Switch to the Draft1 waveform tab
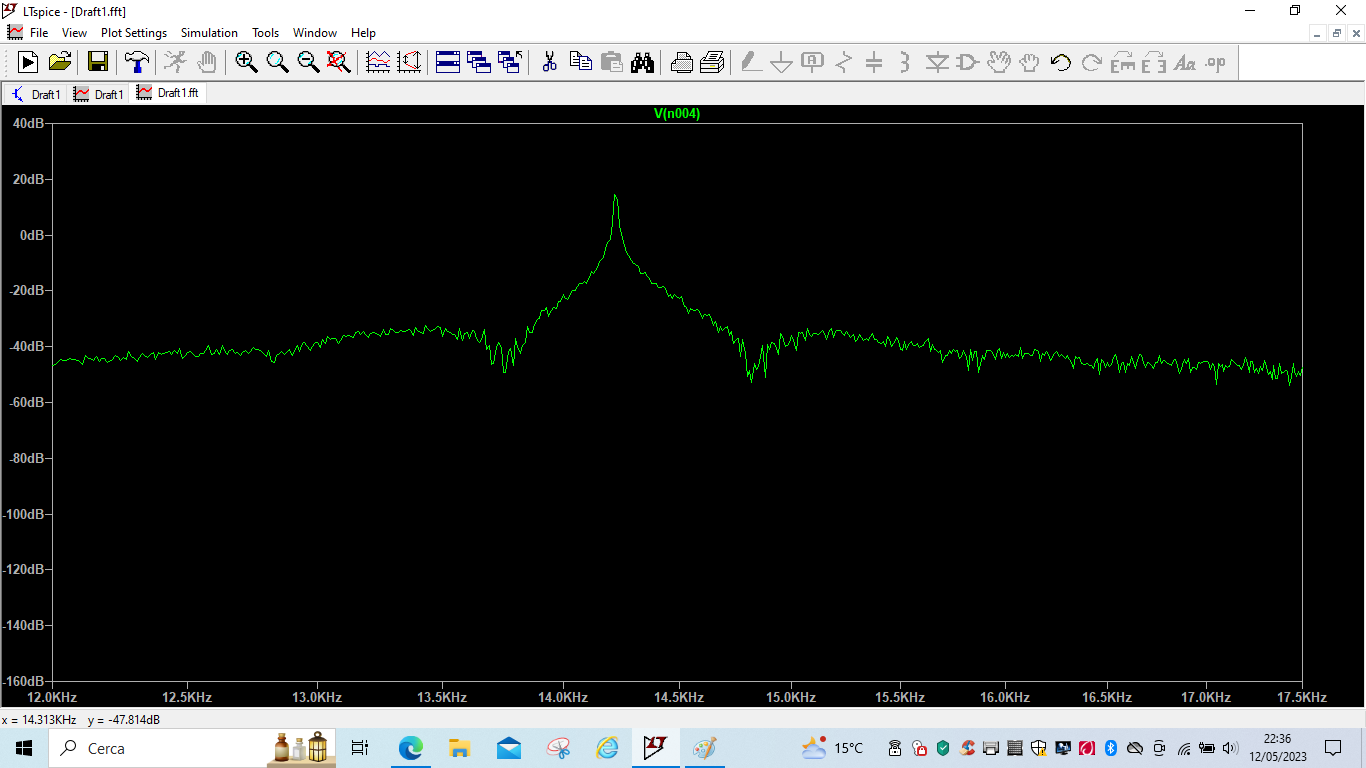This screenshot has width=1366, height=768. click(99, 94)
